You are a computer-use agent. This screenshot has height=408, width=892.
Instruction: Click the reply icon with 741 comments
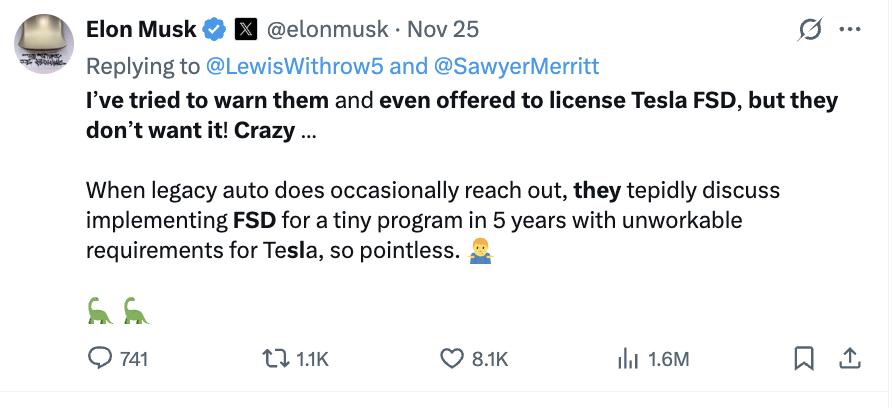pyautogui.click(x=100, y=358)
